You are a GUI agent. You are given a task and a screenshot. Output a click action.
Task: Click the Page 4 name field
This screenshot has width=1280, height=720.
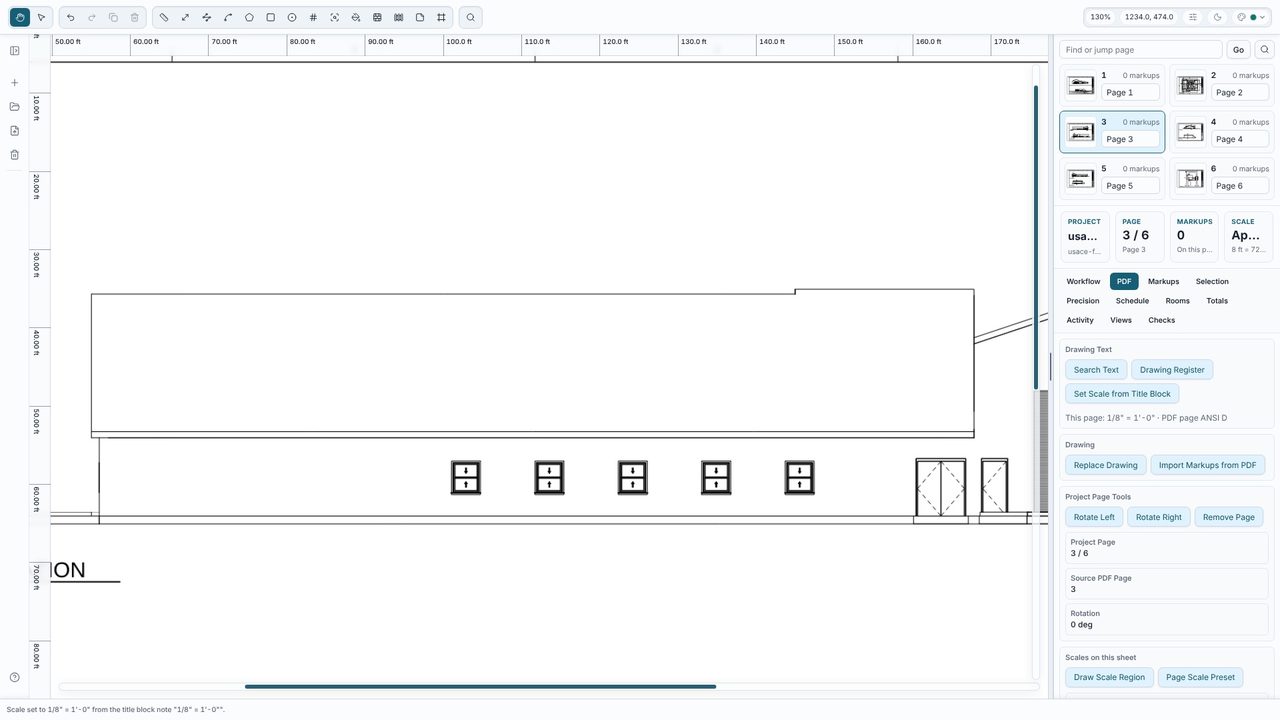coord(1240,139)
